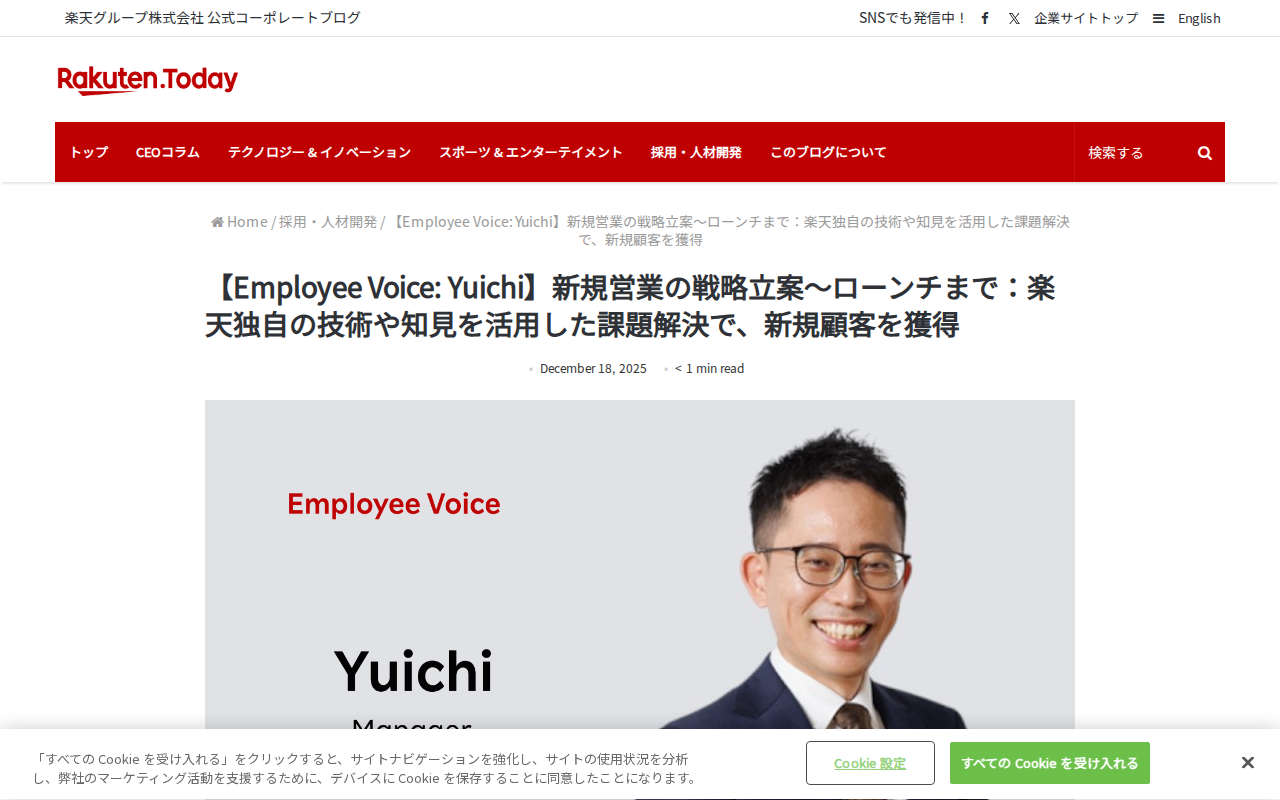
Task: Click the hamburger menu icon beside English
Action: [x=1158, y=18]
